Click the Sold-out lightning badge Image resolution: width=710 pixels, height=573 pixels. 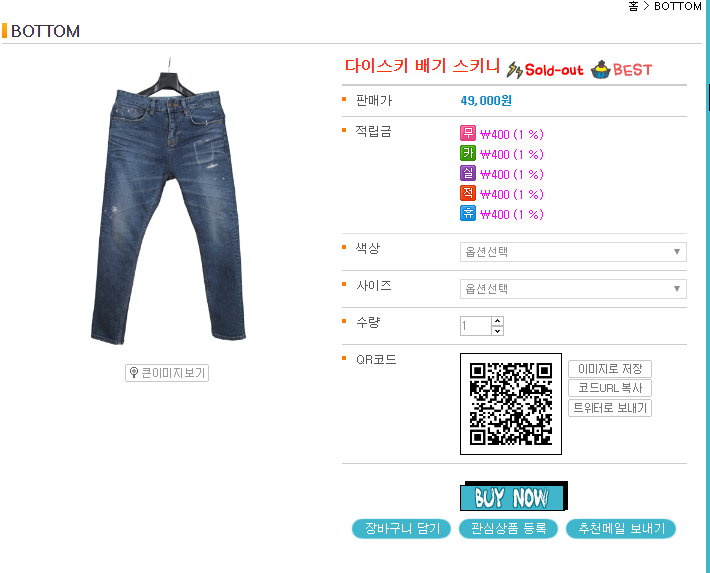pyautogui.click(x=545, y=70)
